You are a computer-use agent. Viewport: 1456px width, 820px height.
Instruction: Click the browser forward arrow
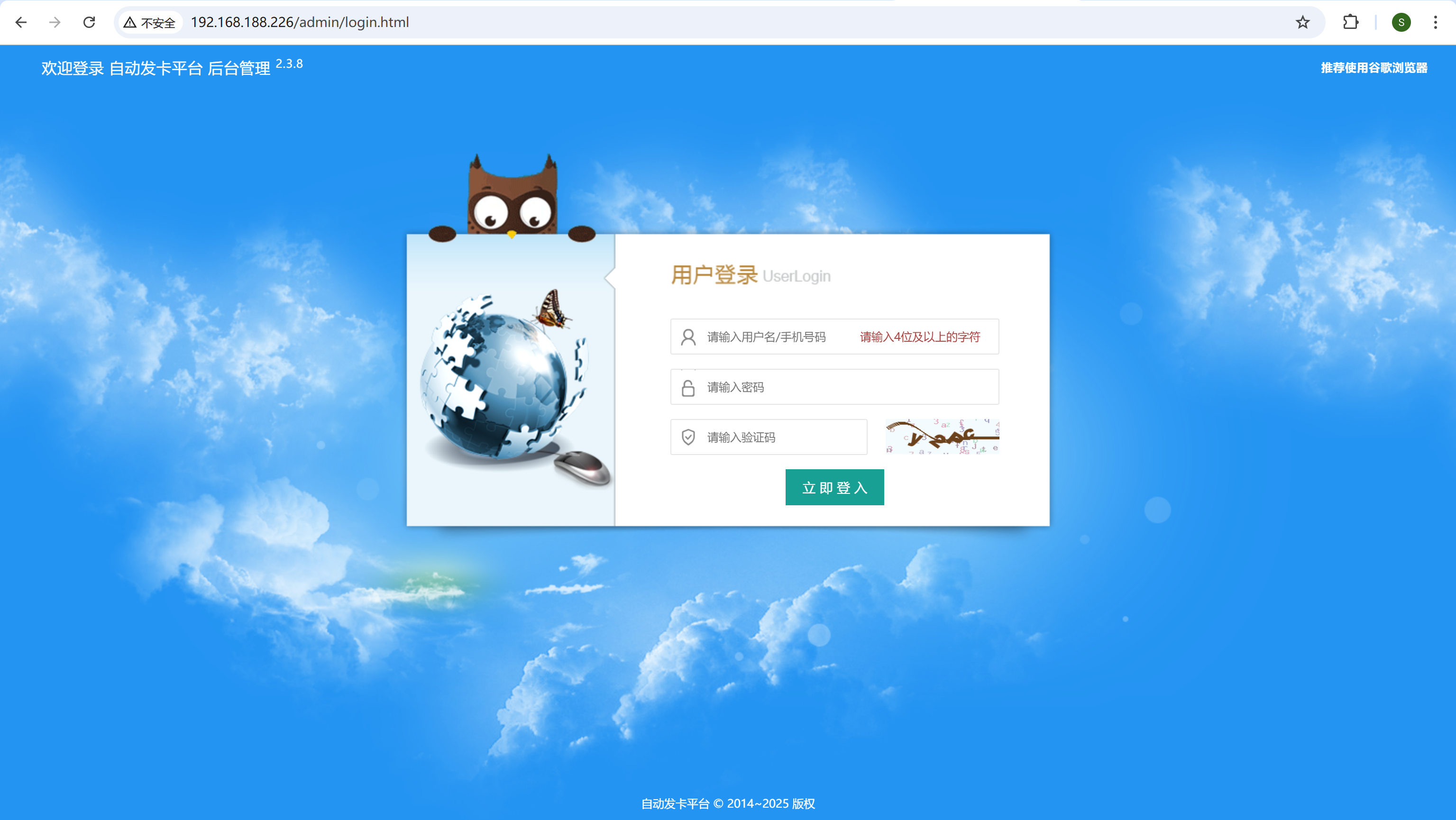[x=55, y=22]
